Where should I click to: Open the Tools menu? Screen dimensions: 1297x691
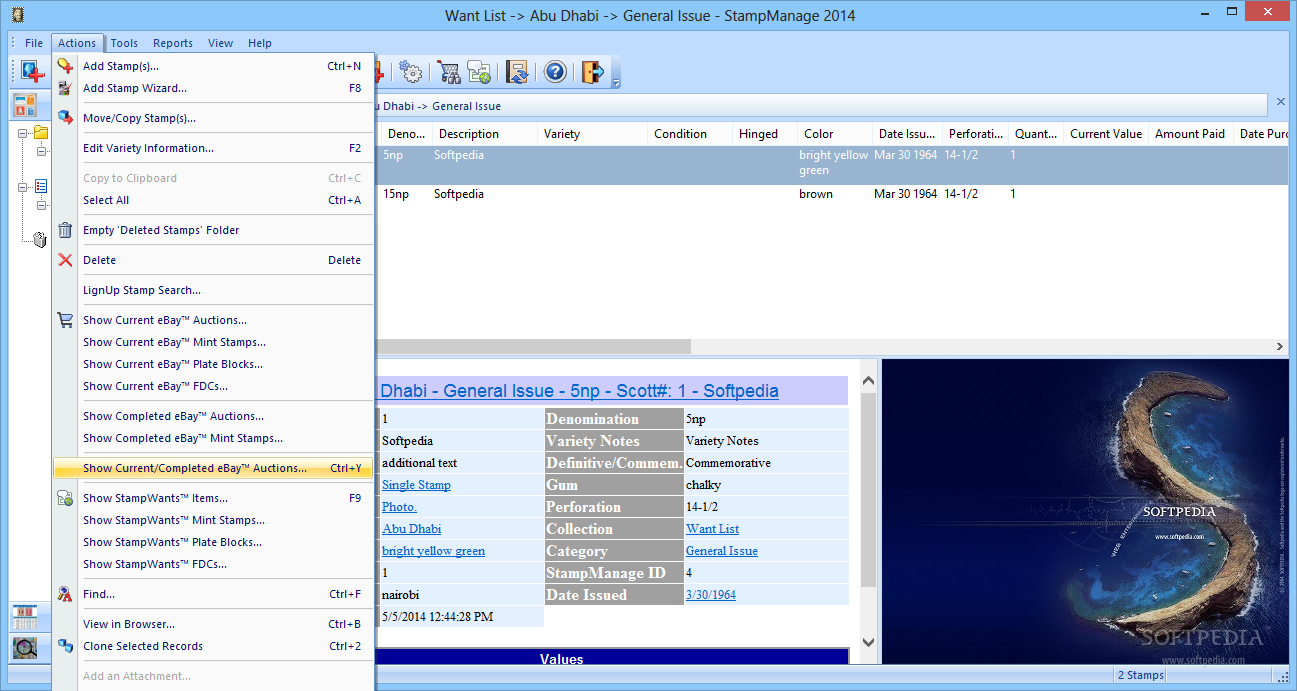pos(124,43)
